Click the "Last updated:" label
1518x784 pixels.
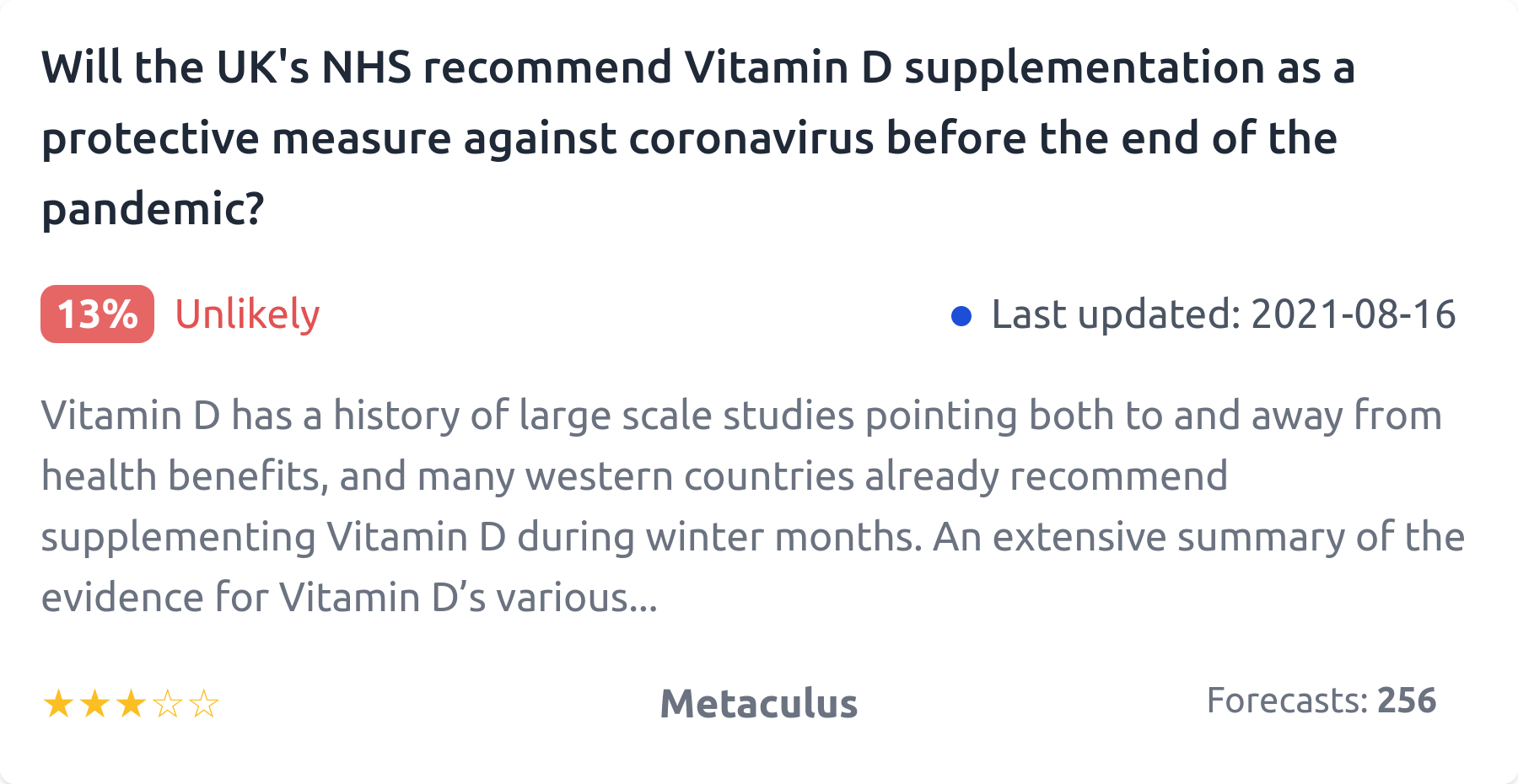pos(1116,314)
